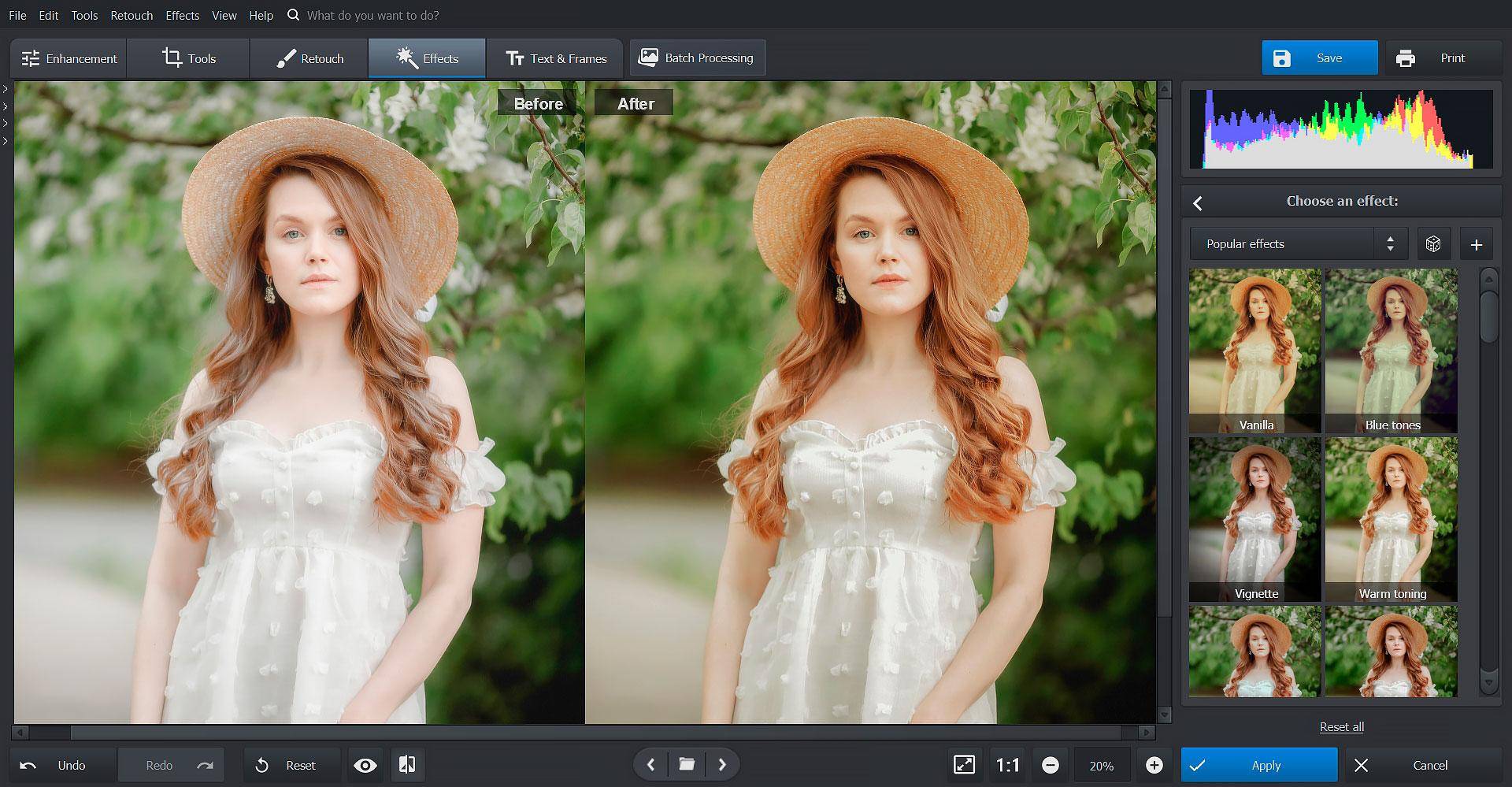Zoom out with the minus button
The image size is (1512, 787).
(1050, 765)
